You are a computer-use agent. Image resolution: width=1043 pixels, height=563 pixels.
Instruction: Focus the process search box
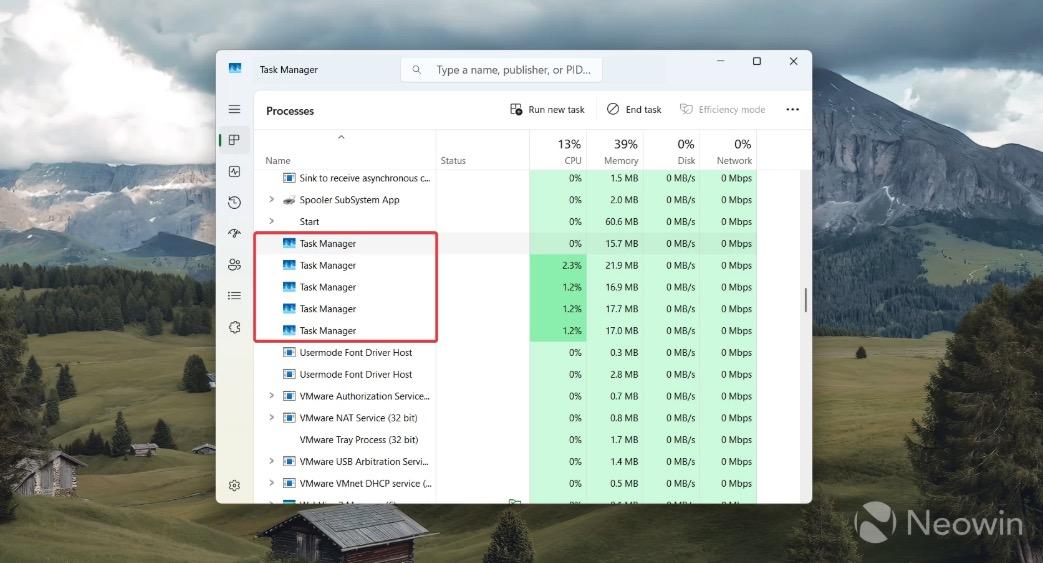[x=510, y=70]
